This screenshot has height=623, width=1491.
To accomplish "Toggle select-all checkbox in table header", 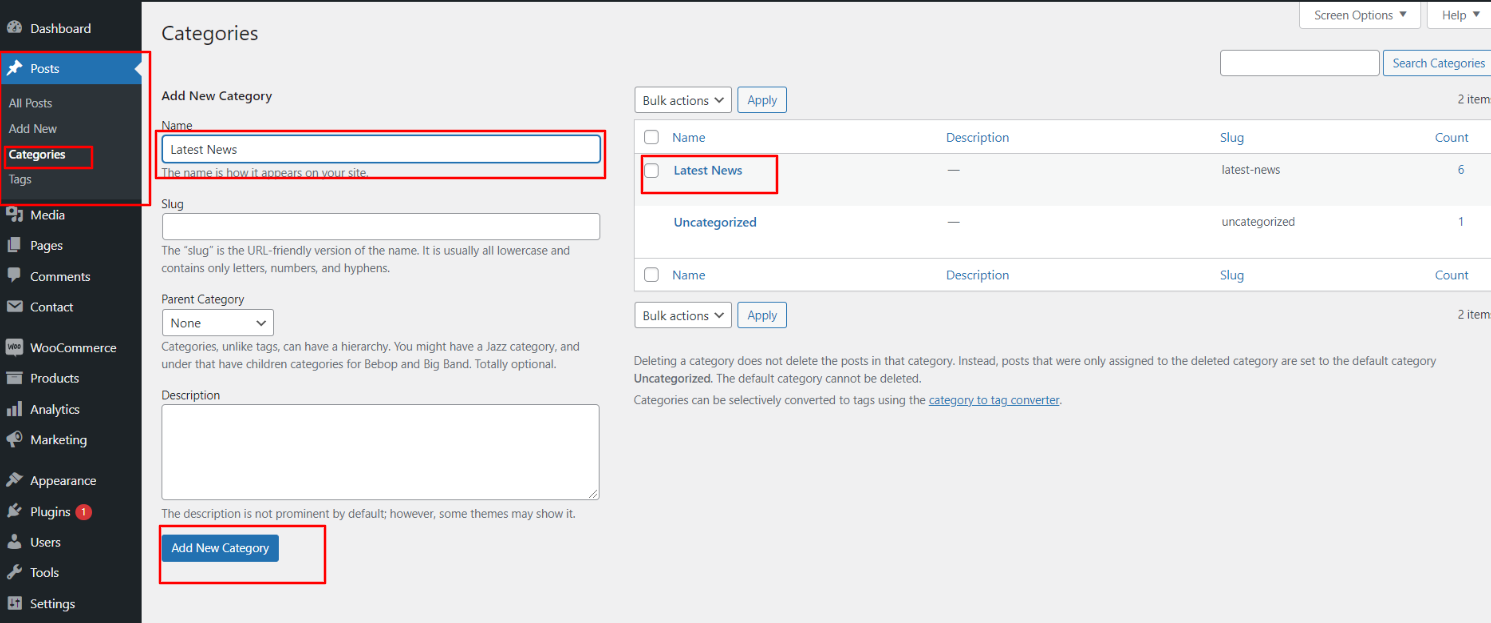I will click(x=652, y=138).
